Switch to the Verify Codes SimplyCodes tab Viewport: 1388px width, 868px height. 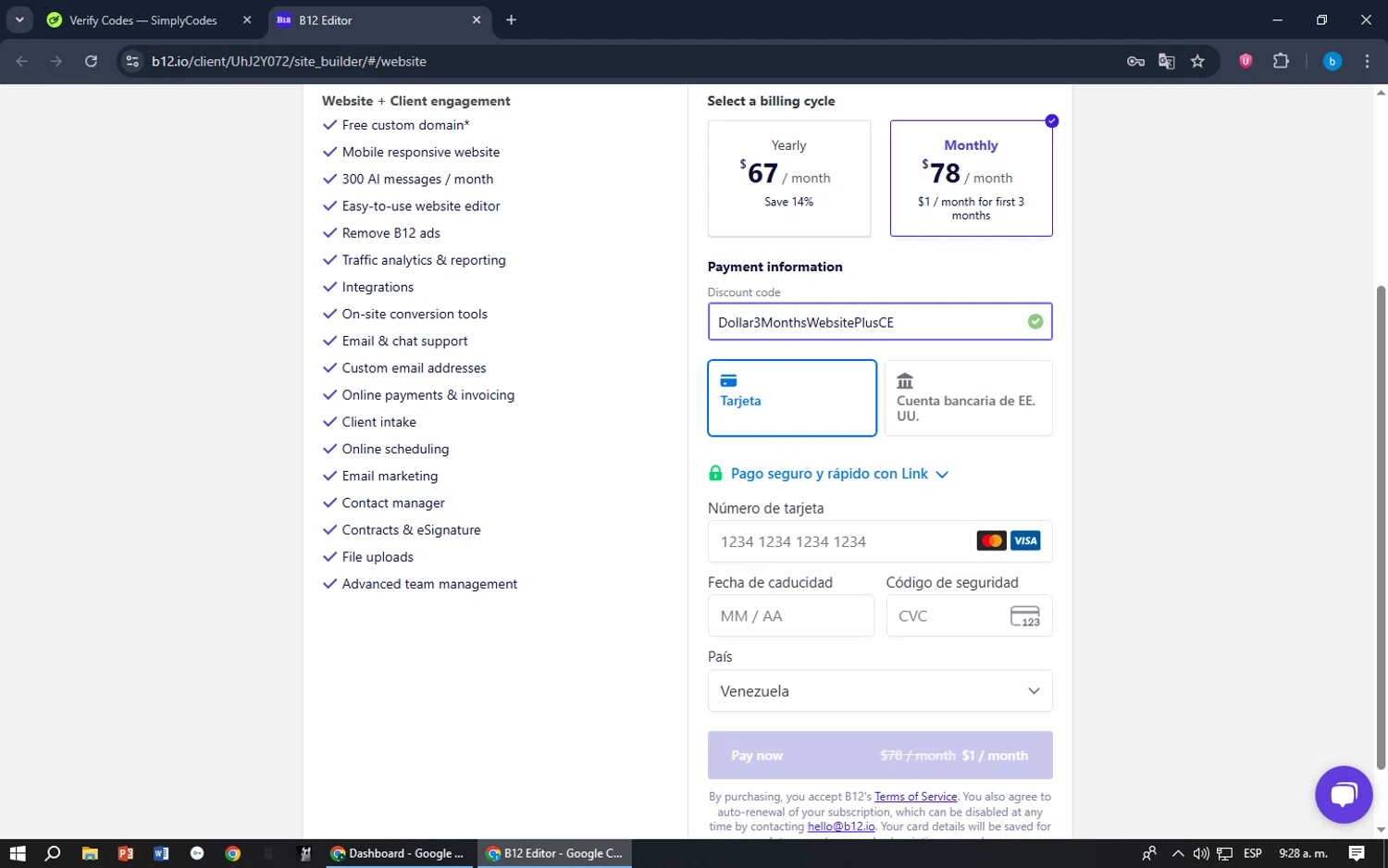143,20
